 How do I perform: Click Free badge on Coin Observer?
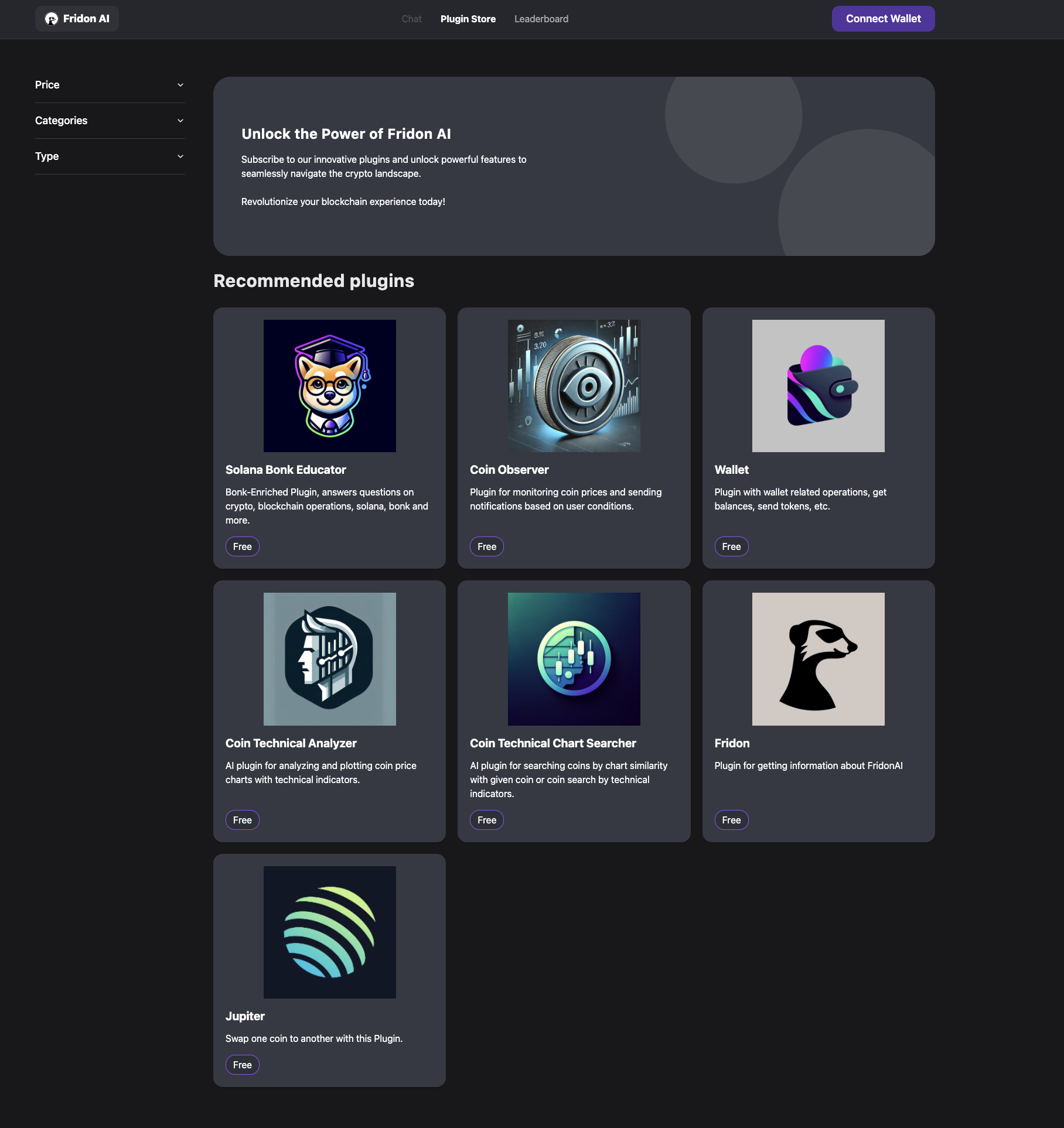point(486,546)
